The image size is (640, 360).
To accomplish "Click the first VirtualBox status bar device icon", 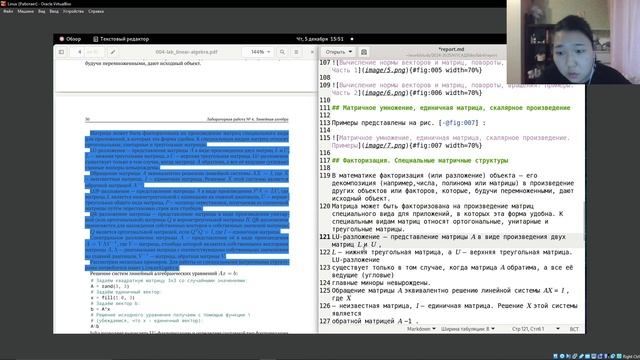I will 556,356.
